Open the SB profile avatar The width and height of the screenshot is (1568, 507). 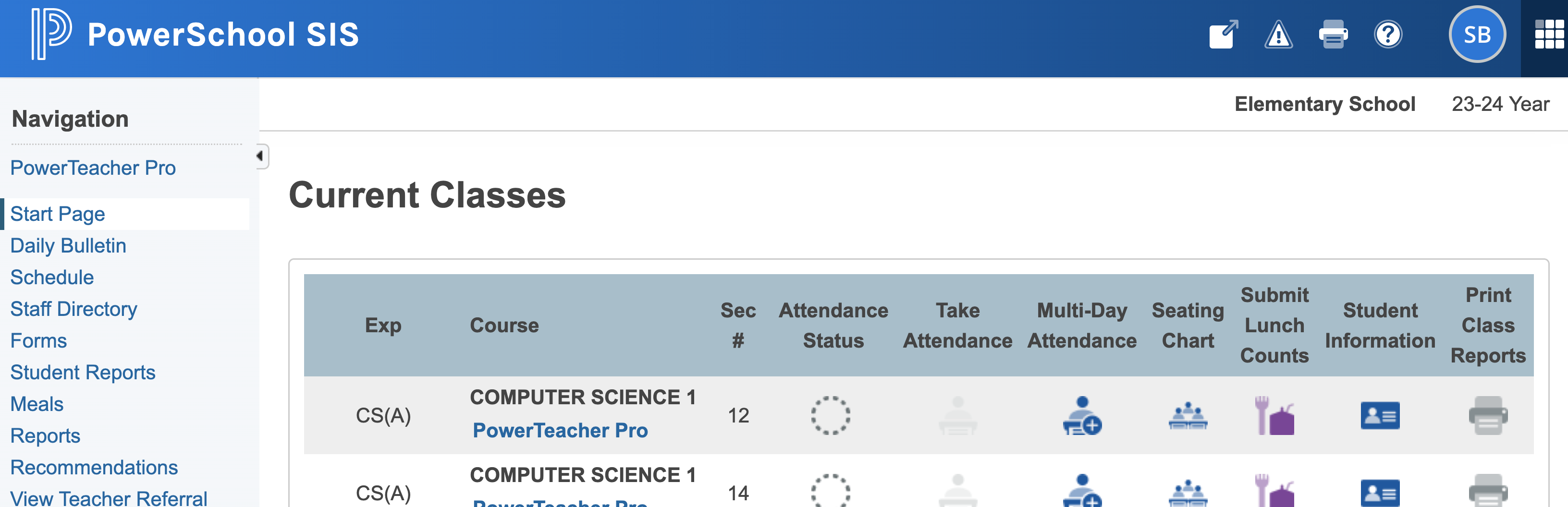(1478, 34)
